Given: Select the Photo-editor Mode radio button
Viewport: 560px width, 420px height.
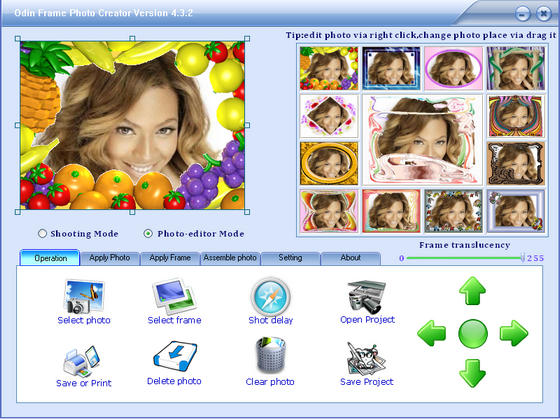Looking at the screenshot, I should (x=148, y=234).
